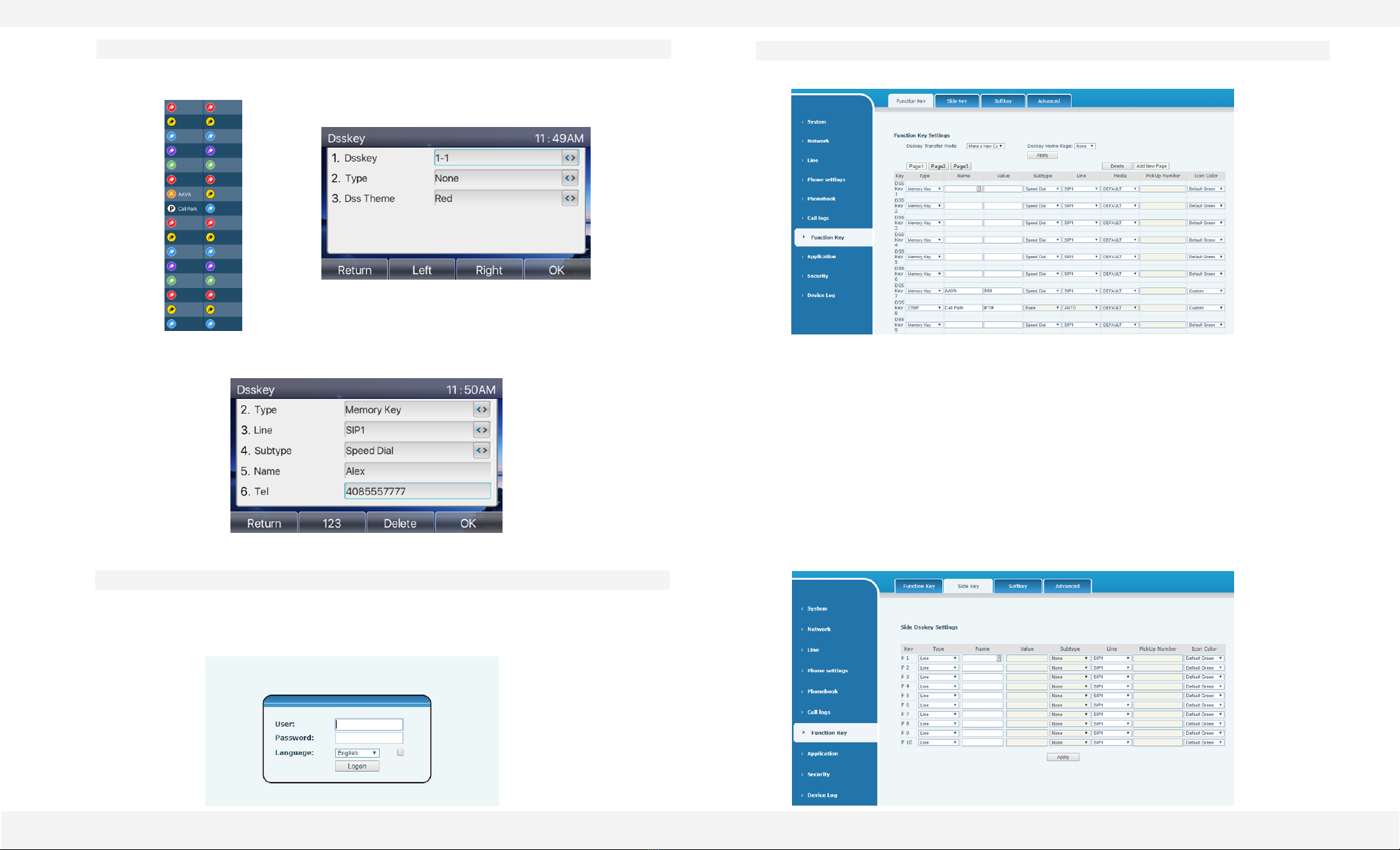Focus the Tel field showing 4085557777
This screenshot has height=850, width=1400.
pyautogui.click(x=418, y=491)
